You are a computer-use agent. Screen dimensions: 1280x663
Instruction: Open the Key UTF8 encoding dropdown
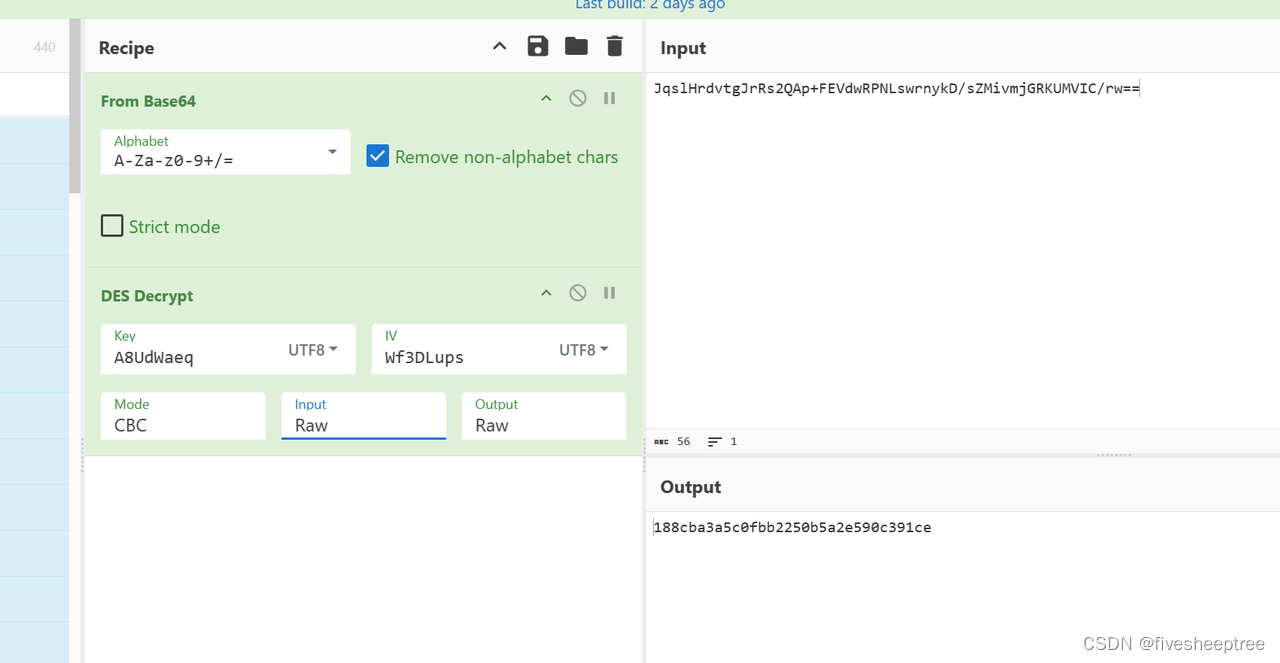311,349
